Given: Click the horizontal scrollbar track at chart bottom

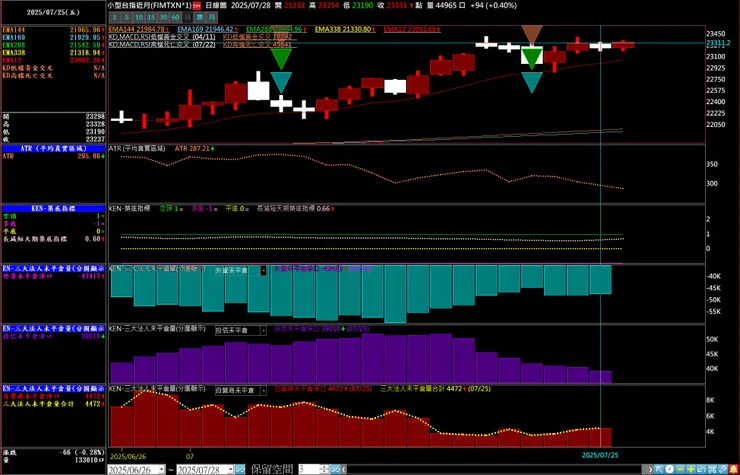Looking at the screenshot, I should coord(497,469).
